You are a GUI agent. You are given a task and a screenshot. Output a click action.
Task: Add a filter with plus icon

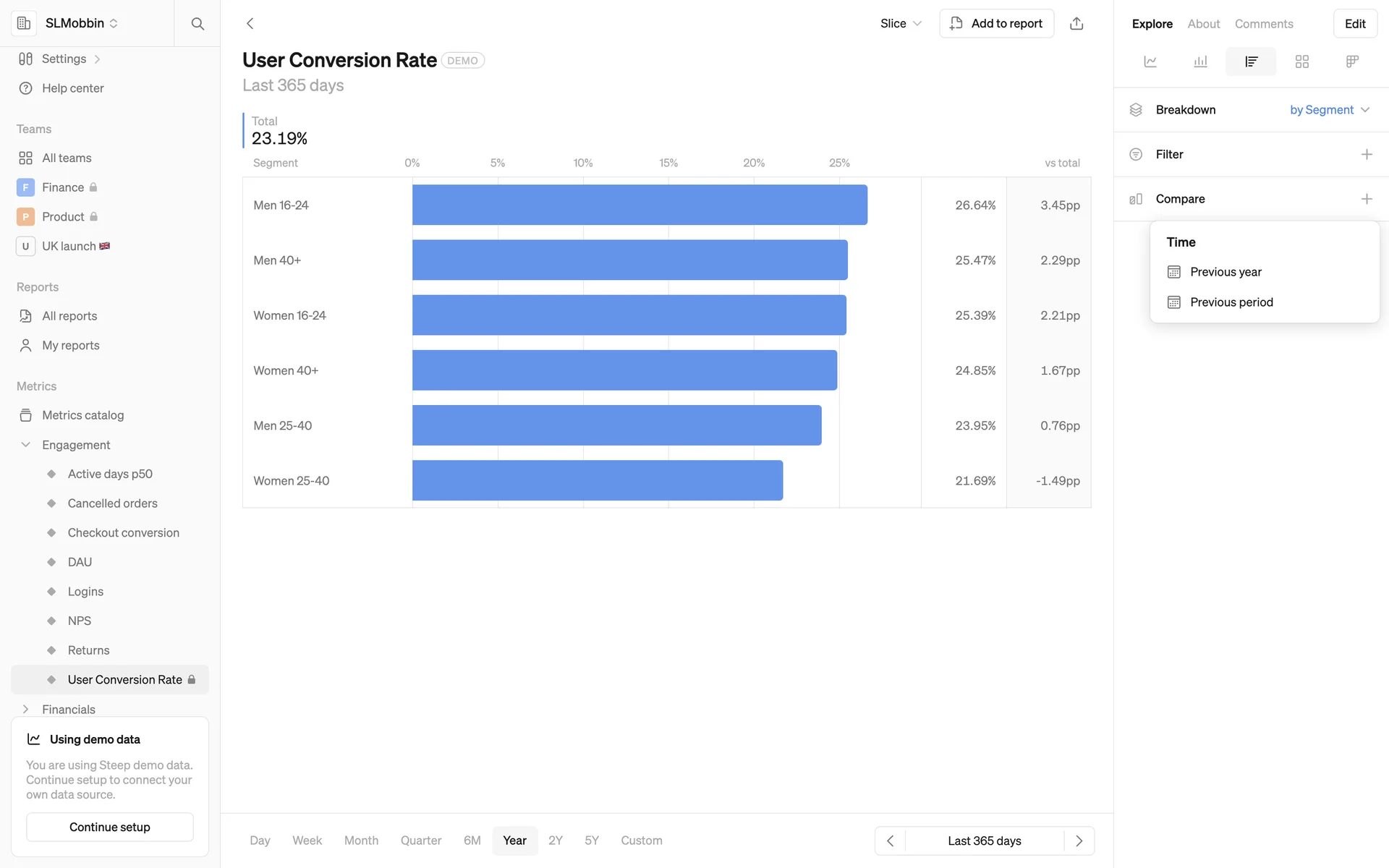pos(1366,154)
